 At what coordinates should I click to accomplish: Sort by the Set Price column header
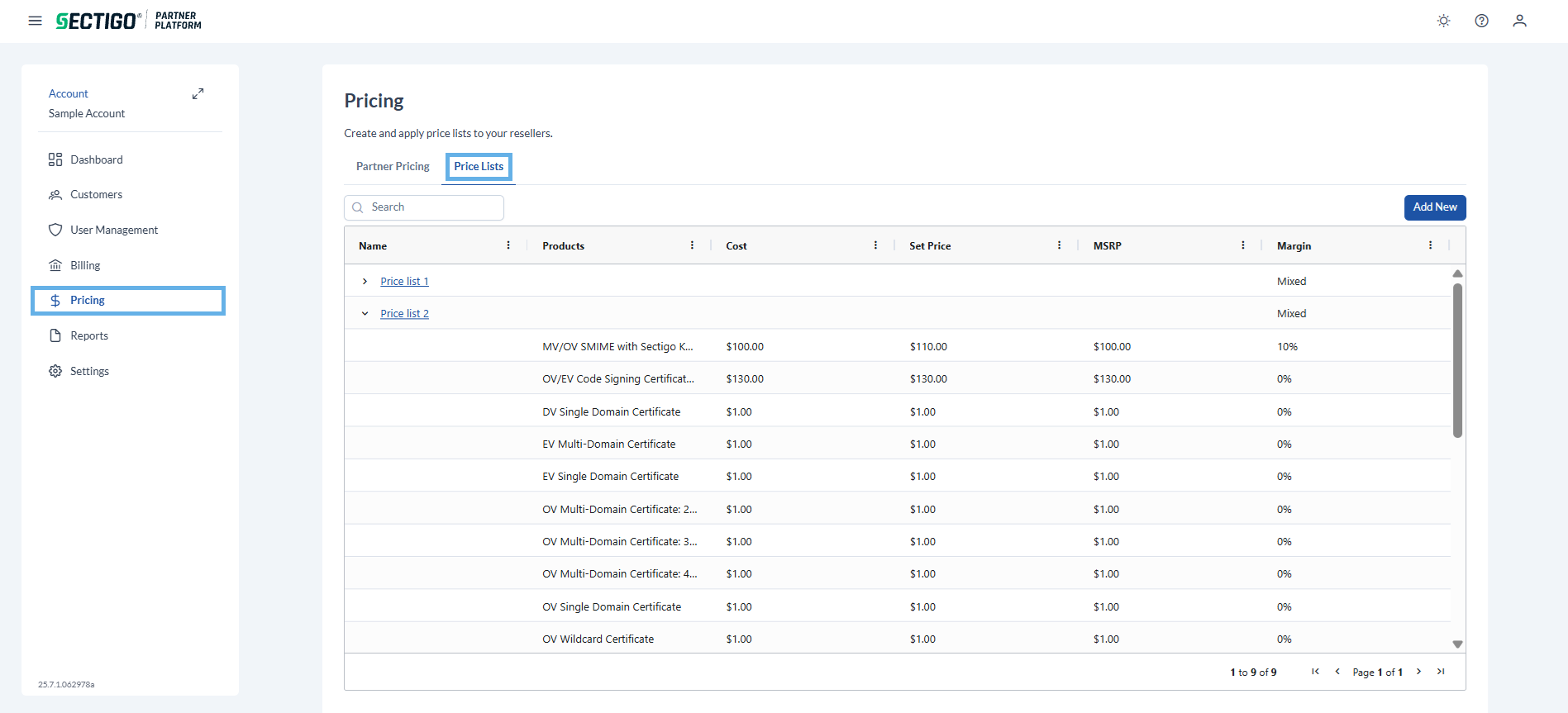(930, 246)
